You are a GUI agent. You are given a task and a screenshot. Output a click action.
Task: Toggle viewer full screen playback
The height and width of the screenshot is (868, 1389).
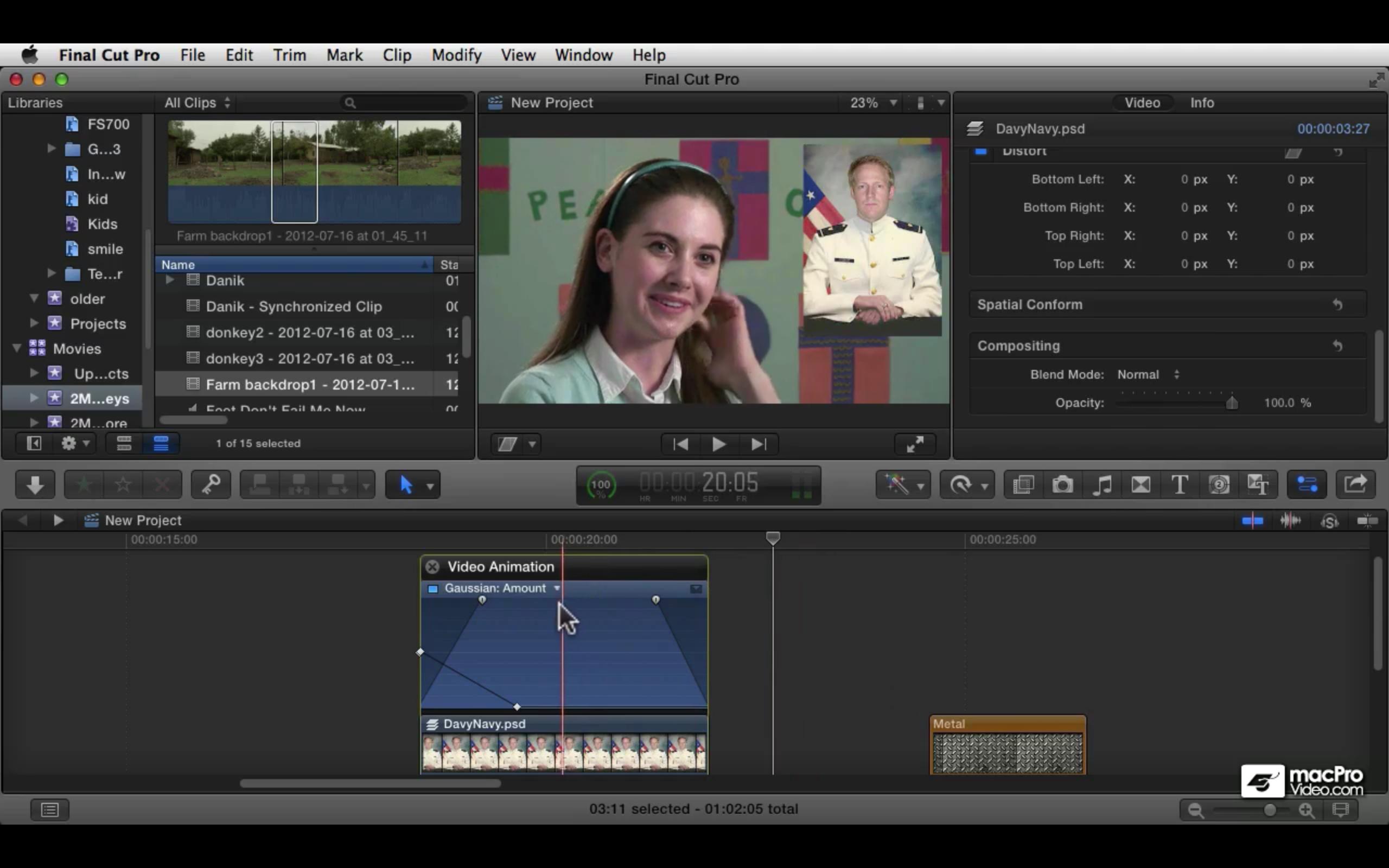[x=915, y=444]
